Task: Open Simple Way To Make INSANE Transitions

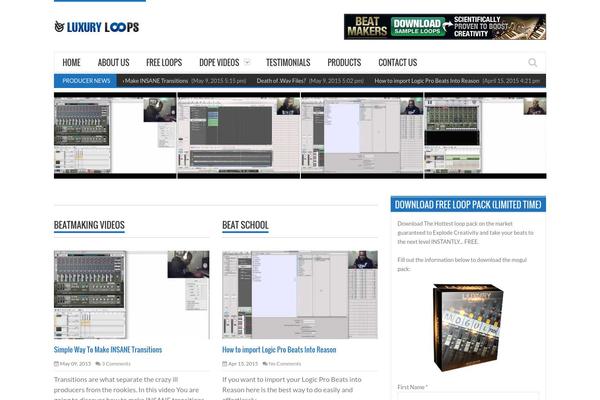Action: coord(108,349)
